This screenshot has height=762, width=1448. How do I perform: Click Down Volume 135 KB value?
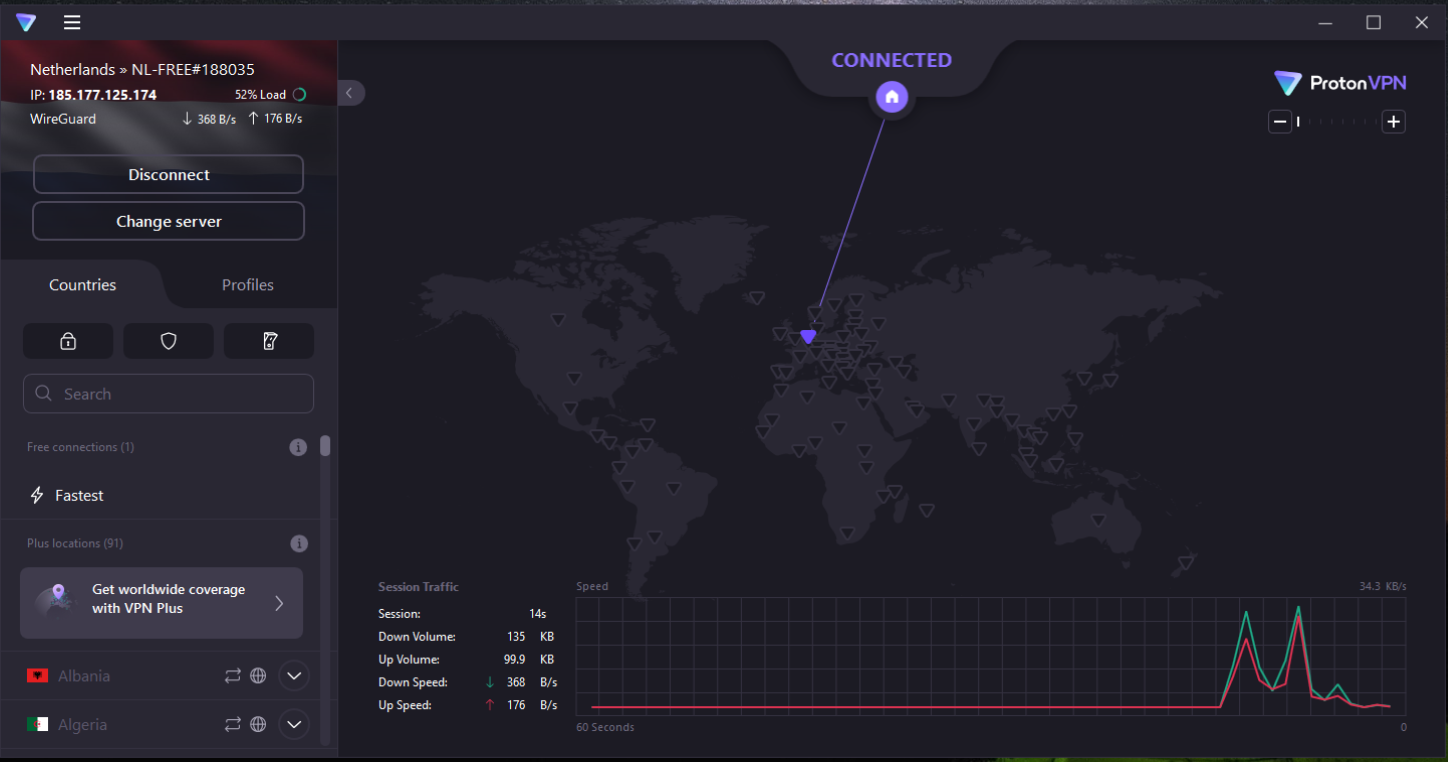tap(531, 637)
